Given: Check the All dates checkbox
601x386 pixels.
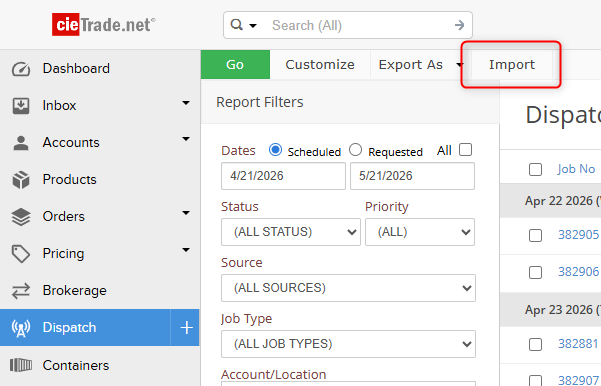Looking at the screenshot, I should coord(465,150).
